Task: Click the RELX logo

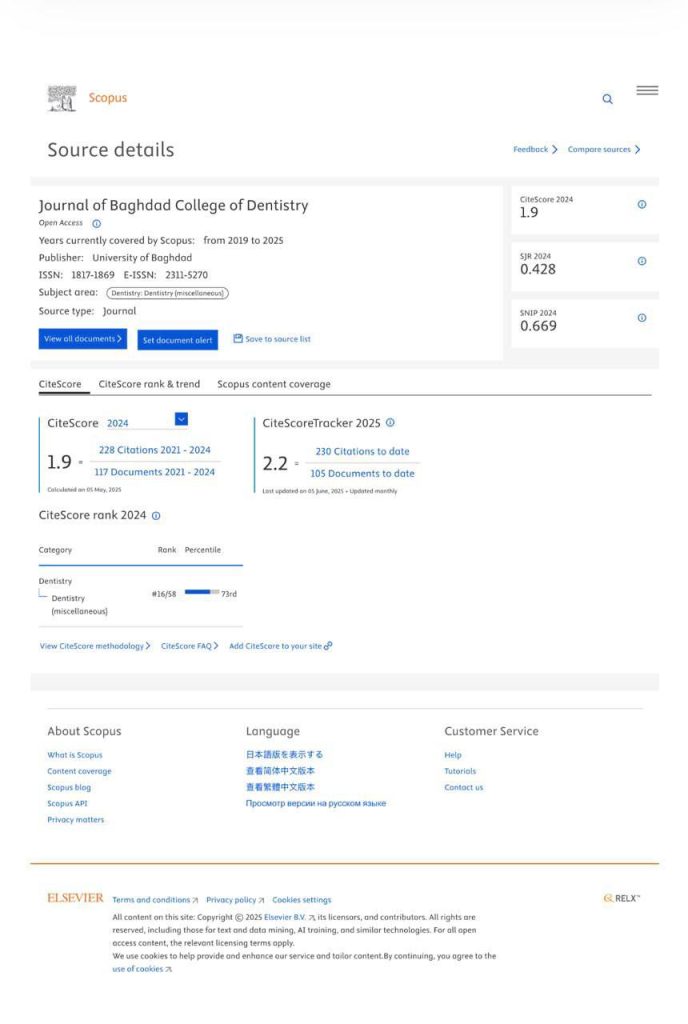Action: (621, 899)
